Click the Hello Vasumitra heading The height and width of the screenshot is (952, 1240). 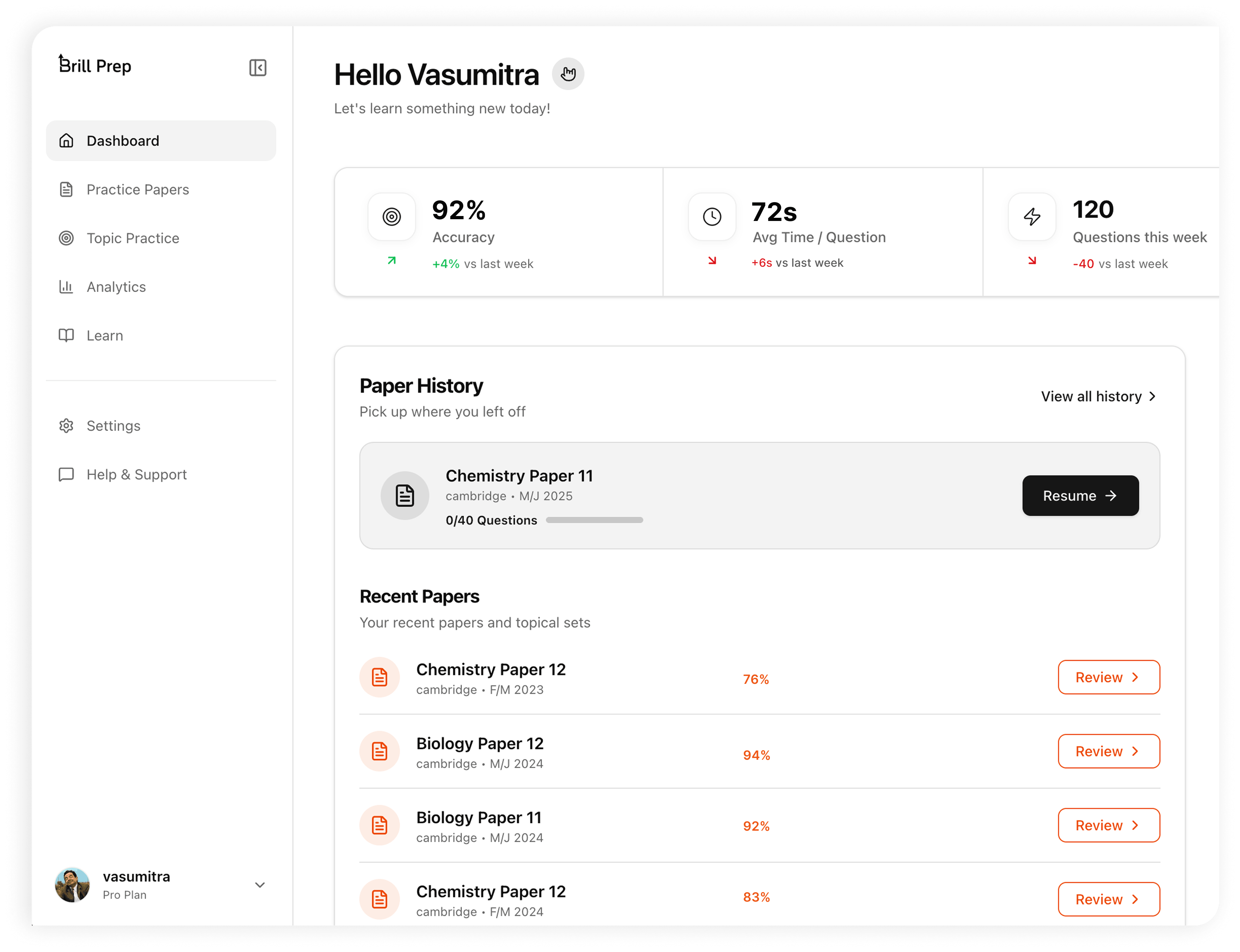[436, 75]
